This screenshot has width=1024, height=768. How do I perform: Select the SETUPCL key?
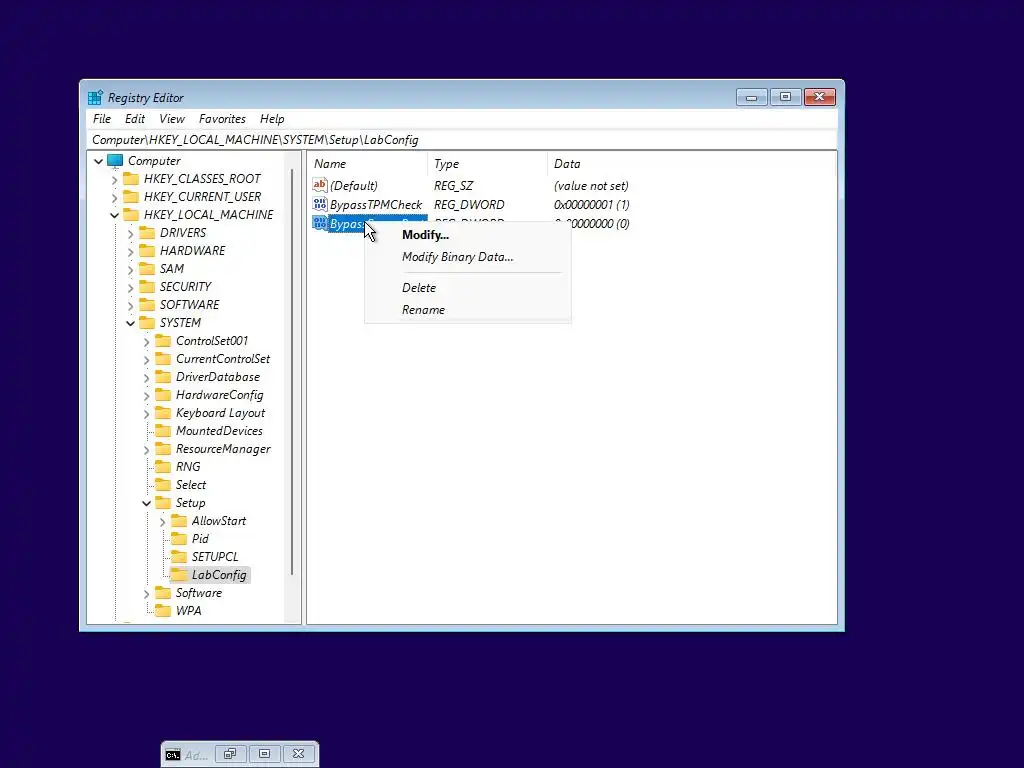coord(215,557)
